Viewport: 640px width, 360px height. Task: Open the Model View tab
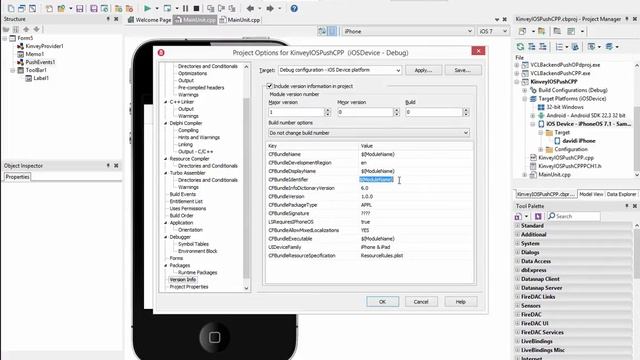click(x=591, y=194)
